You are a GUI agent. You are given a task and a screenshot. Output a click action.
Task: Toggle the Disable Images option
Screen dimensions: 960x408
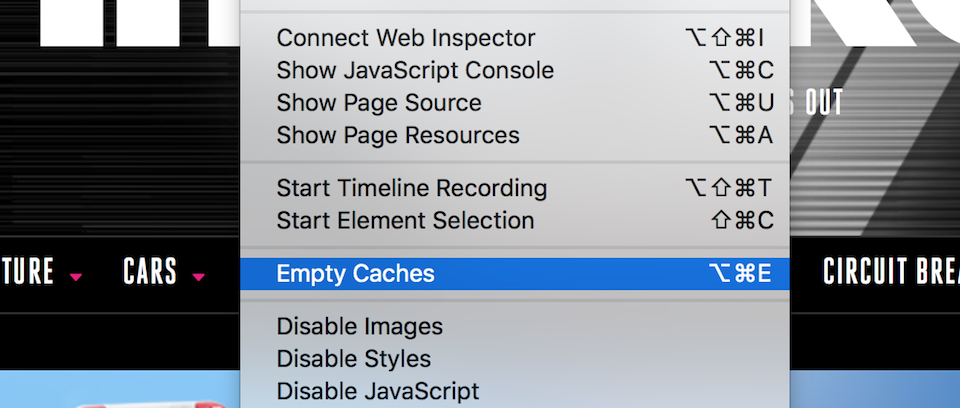click(x=514, y=327)
